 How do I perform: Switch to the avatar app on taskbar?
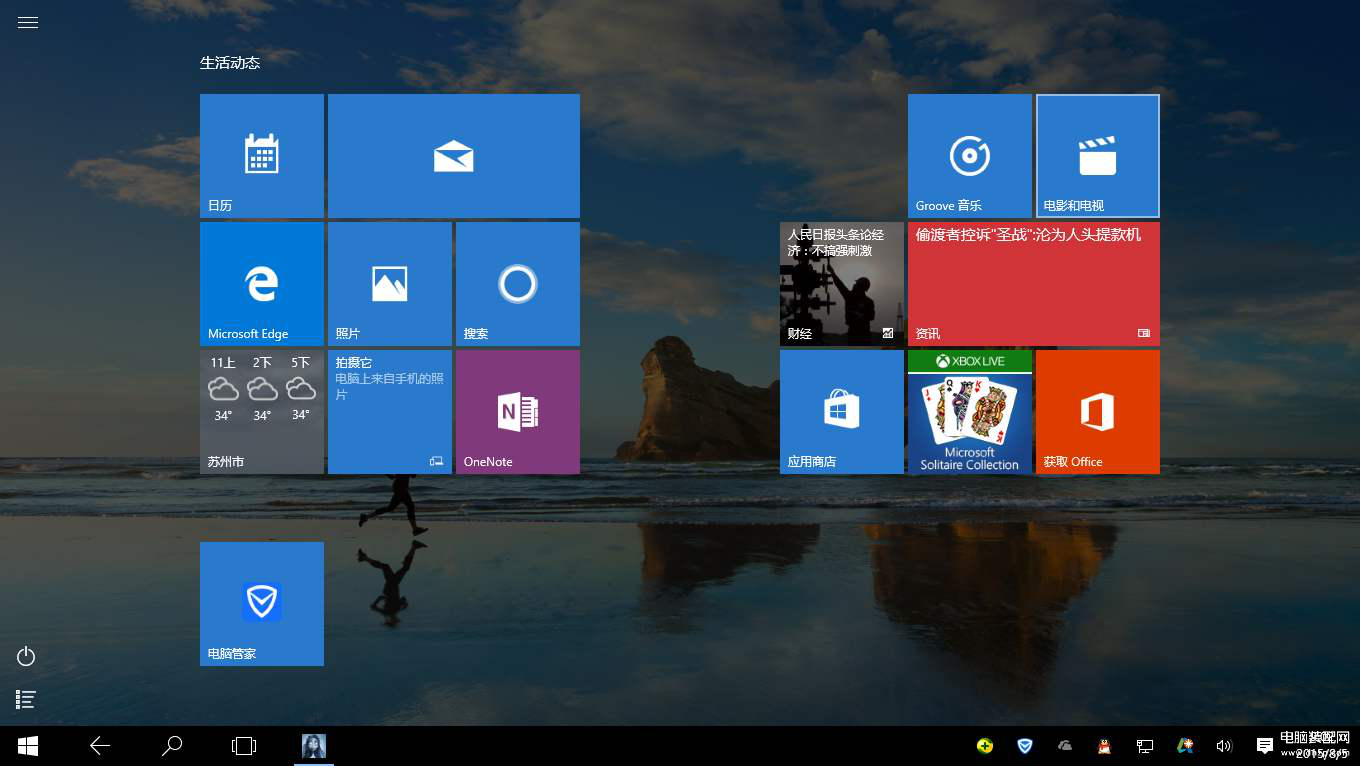point(314,746)
